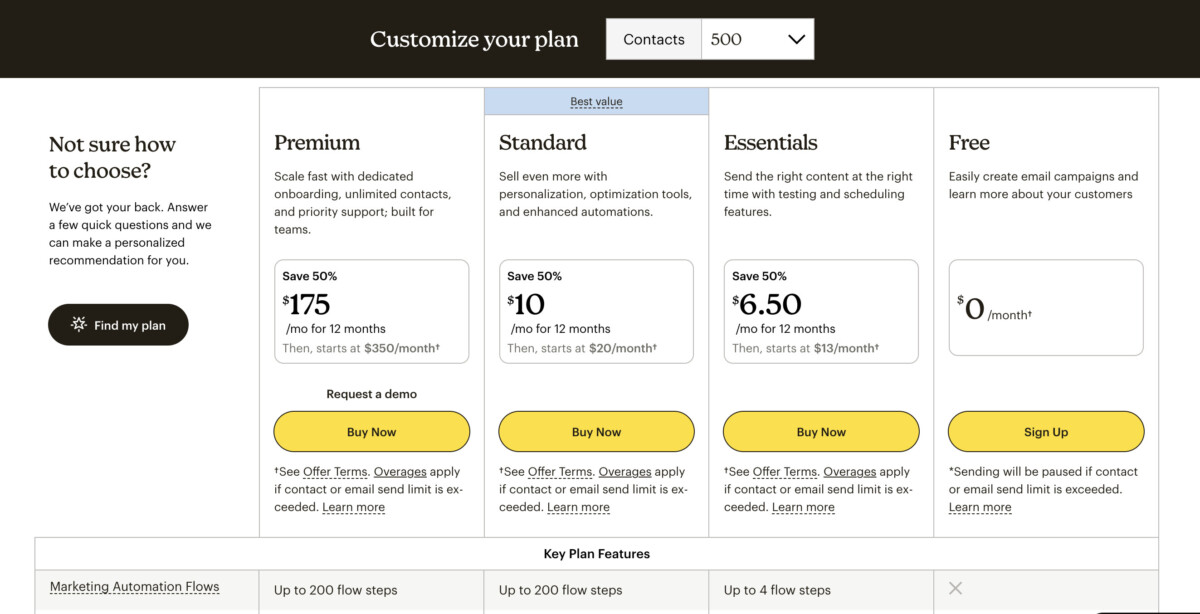Image resolution: width=1200 pixels, height=614 pixels.
Task: Click the Marketing Automation Flows feature link
Action: click(135, 587)
